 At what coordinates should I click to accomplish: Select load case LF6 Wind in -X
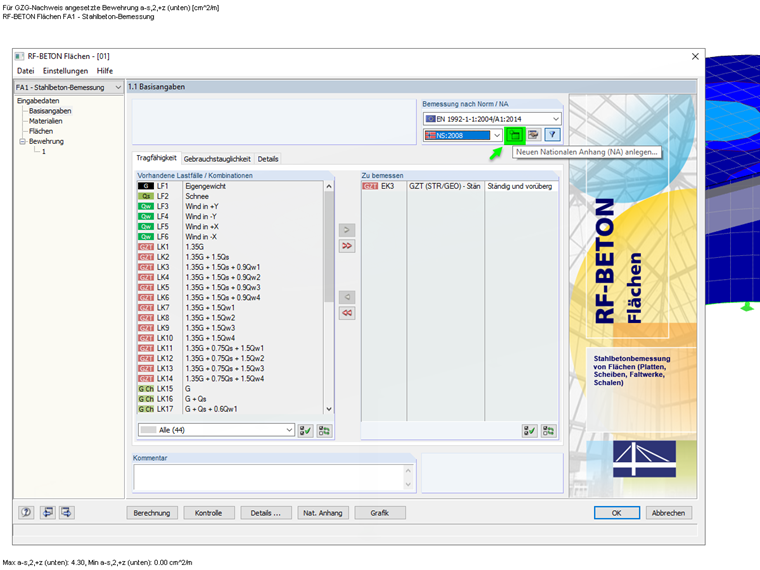click(231, 237)
